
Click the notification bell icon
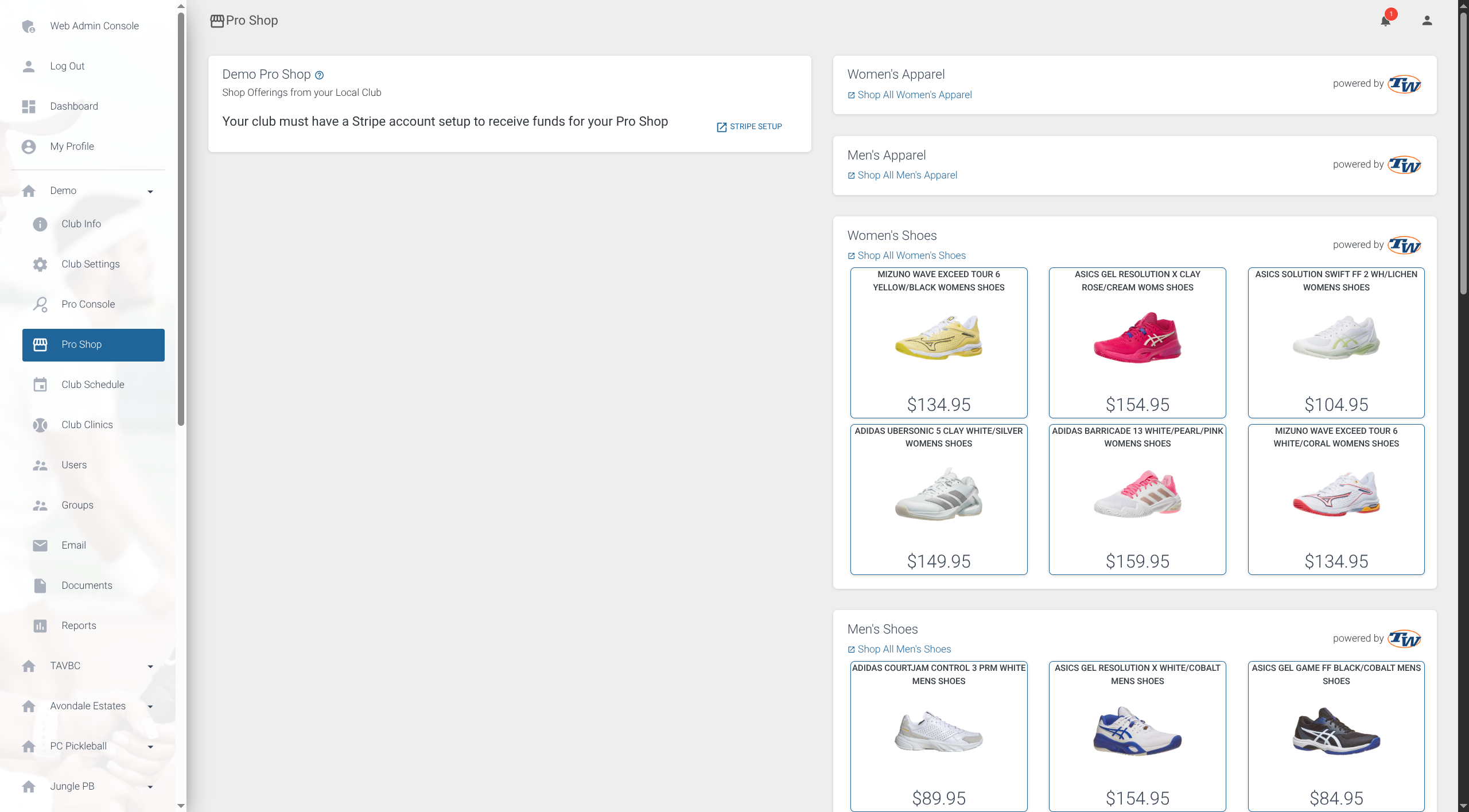1385,21
